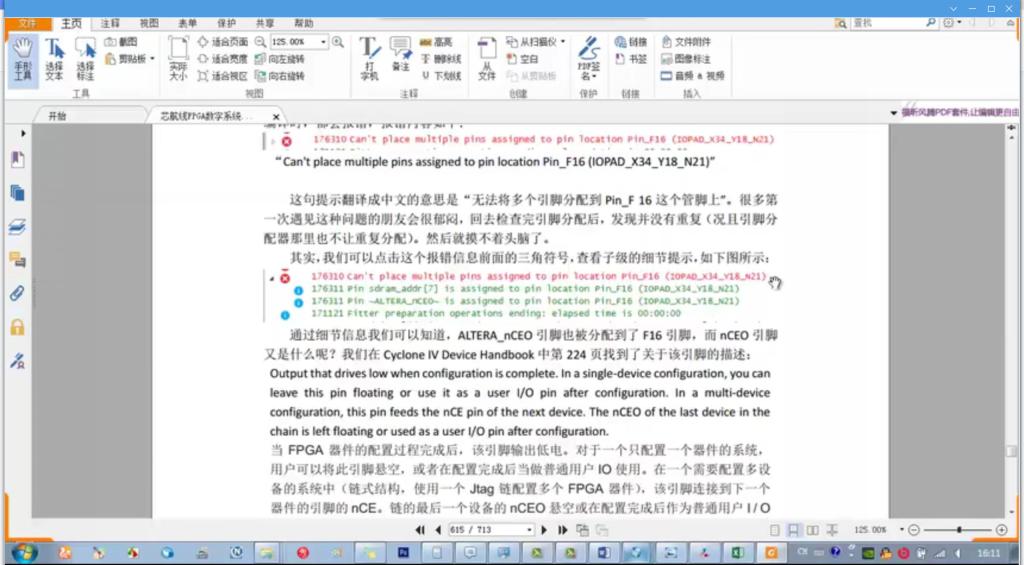Enable two-page facing view mode

pos(812,530)
